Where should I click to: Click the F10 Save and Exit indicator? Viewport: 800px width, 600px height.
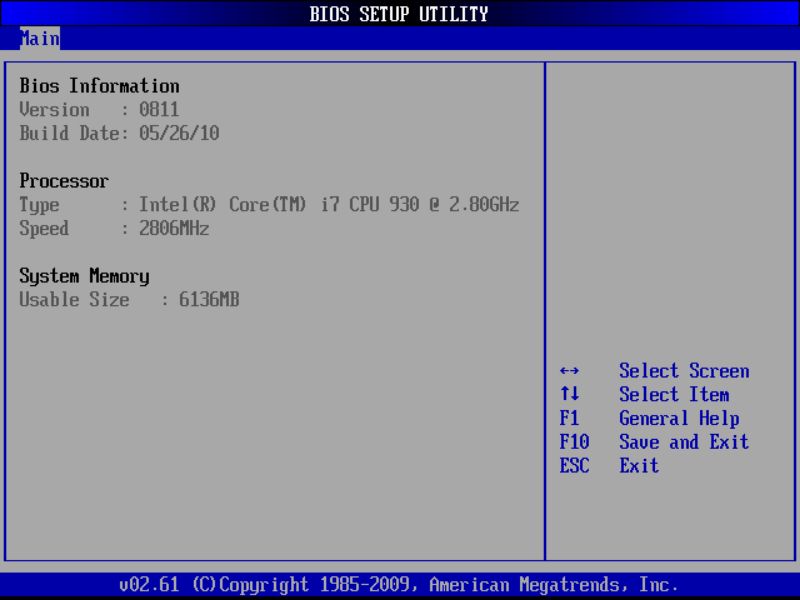[x=576, y=442]
